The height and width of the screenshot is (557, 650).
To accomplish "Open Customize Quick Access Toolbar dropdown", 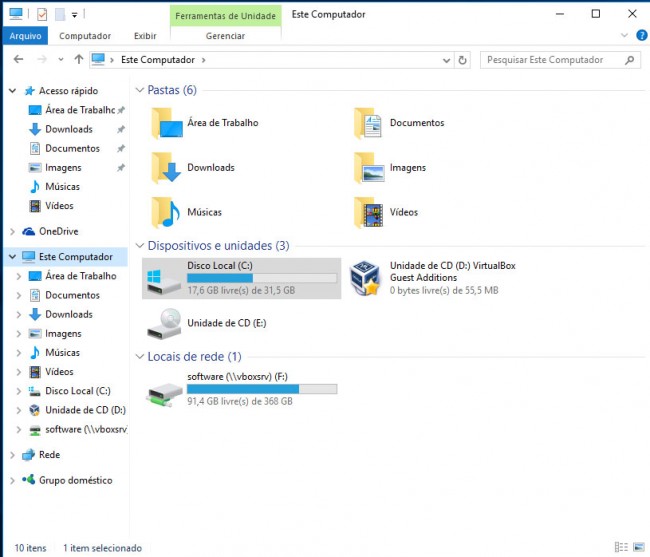I will 75,15.
